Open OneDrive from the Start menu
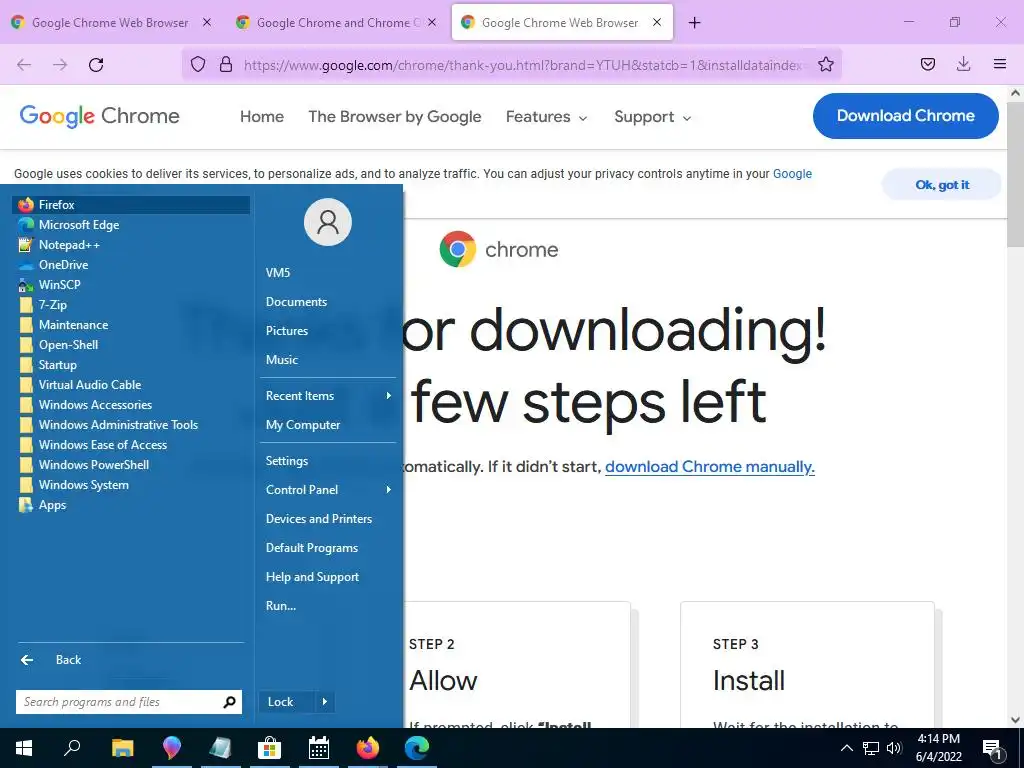The width and height of the screenshot is (1024, 768). point(131,264)
